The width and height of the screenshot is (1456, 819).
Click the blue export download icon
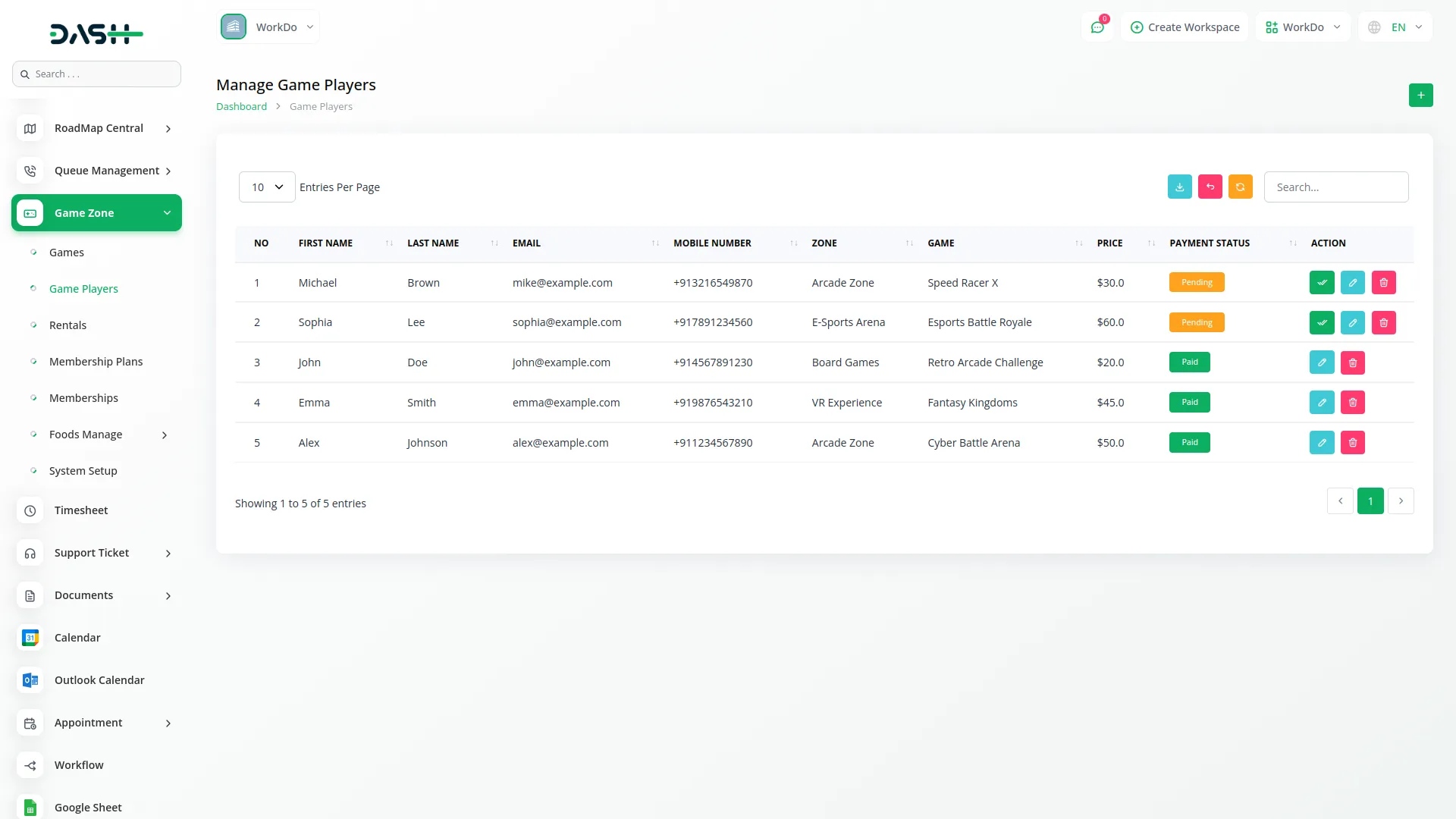click(x=1179, y=187)
